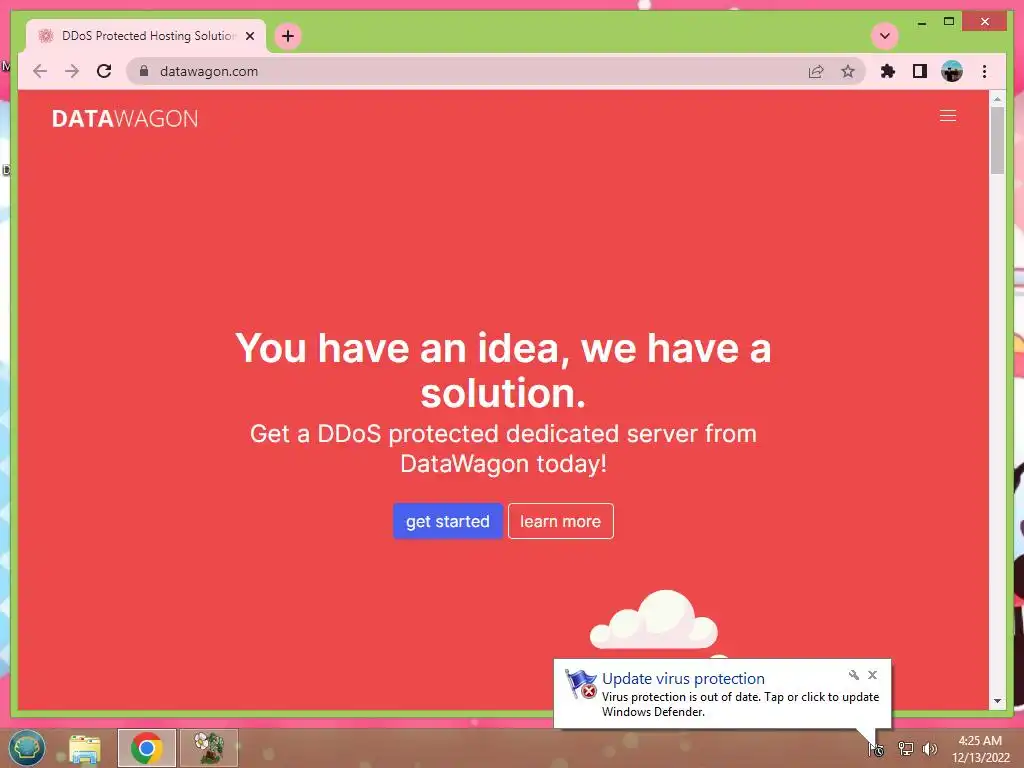Open the flower-icon app in taskbar

pos(209,748)
